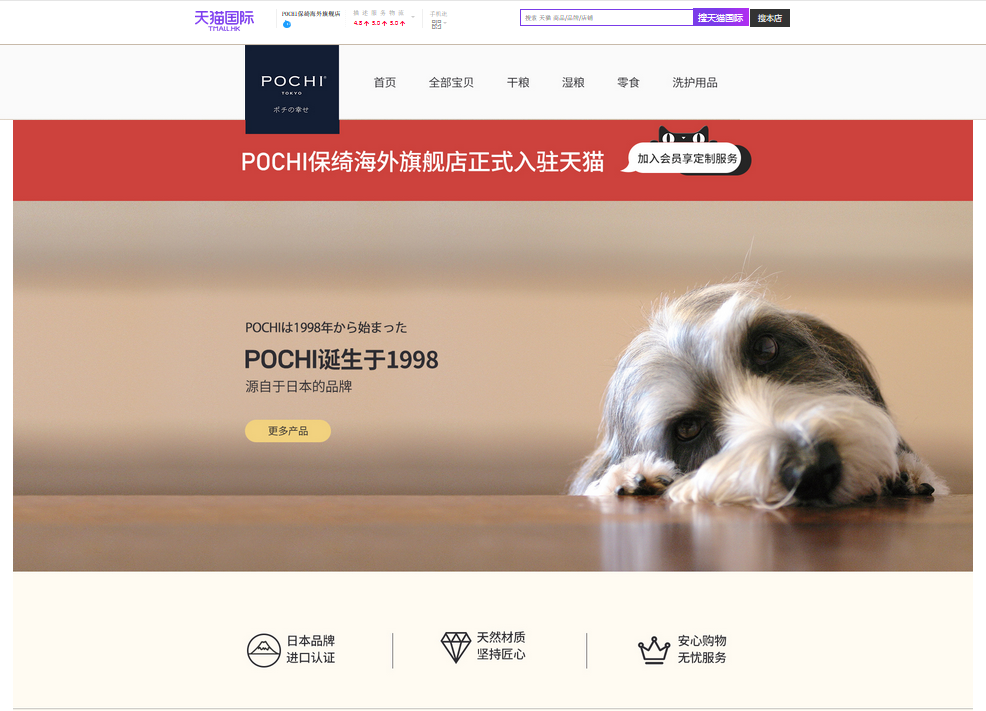The width and height of the screenshot is (986, 711).
Task: Click the yellow 更多产品 button
Action: tap(288, 431)
